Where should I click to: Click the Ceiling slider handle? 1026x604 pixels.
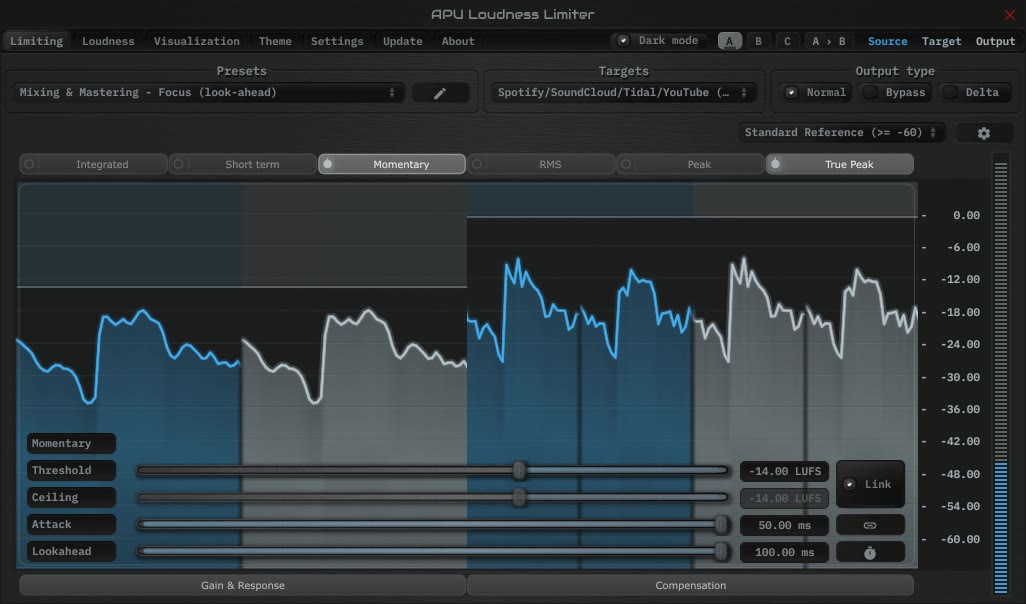tap(519, 497)
